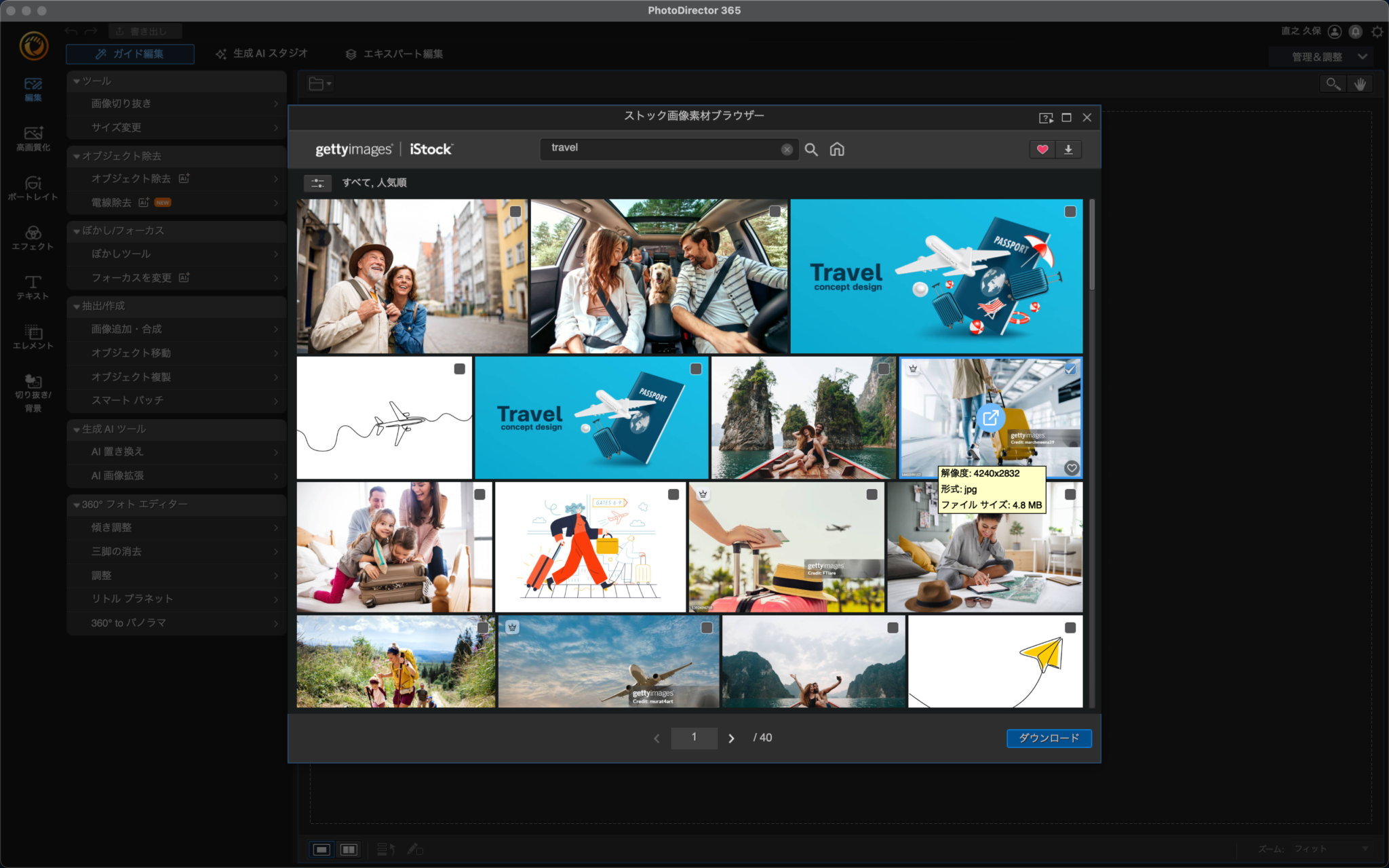Go to next results page arrow
This screenshot has height=868, width=1389.
(731, 738)
